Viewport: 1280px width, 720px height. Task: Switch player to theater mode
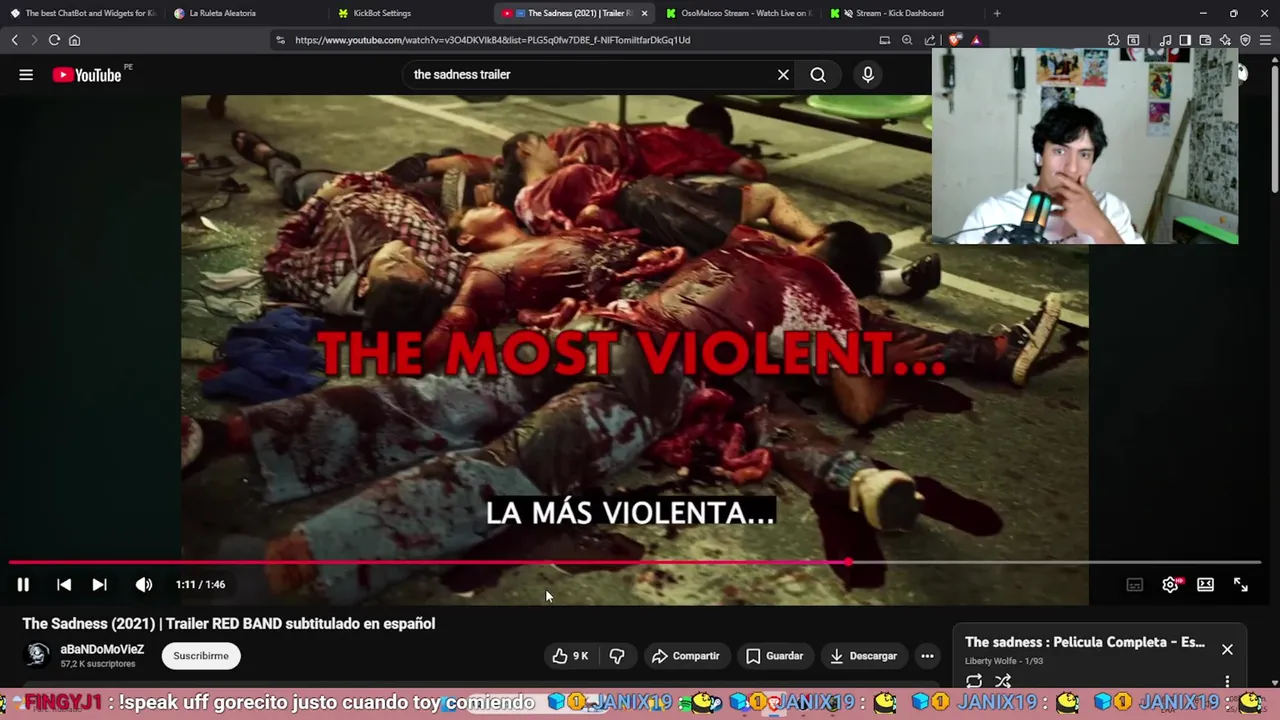click(1205, 585)
